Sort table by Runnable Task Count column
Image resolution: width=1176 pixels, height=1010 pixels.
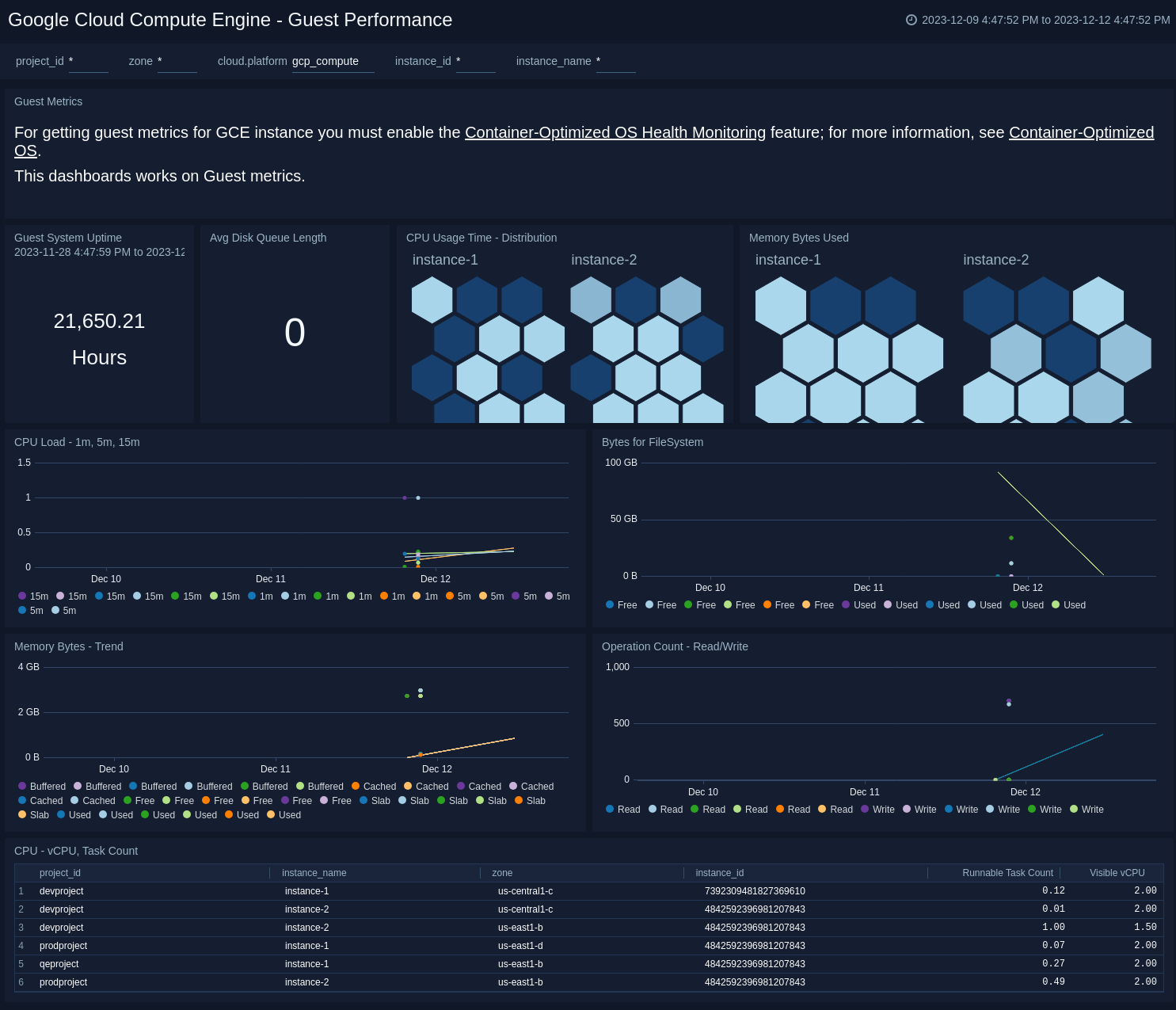[x=1007, y=873]
